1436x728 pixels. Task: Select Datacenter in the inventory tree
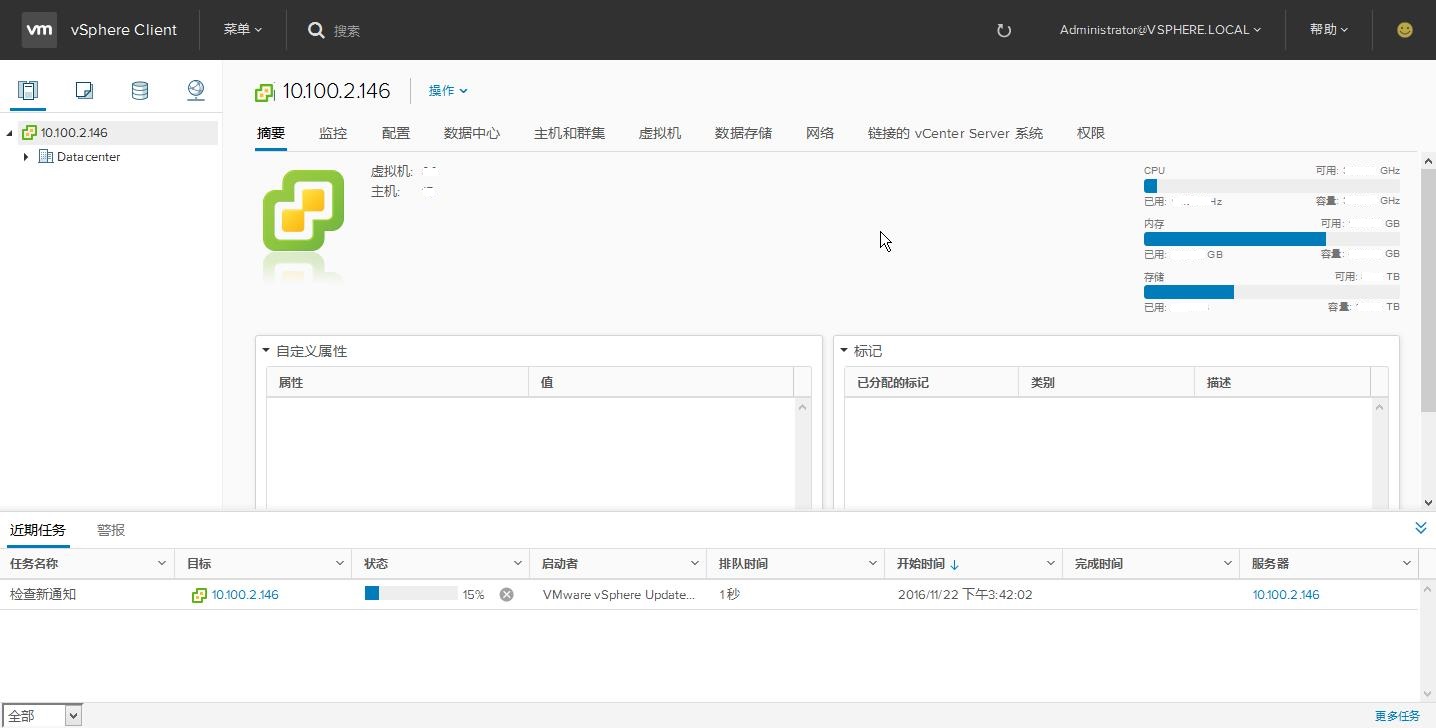tap(88, 157)
